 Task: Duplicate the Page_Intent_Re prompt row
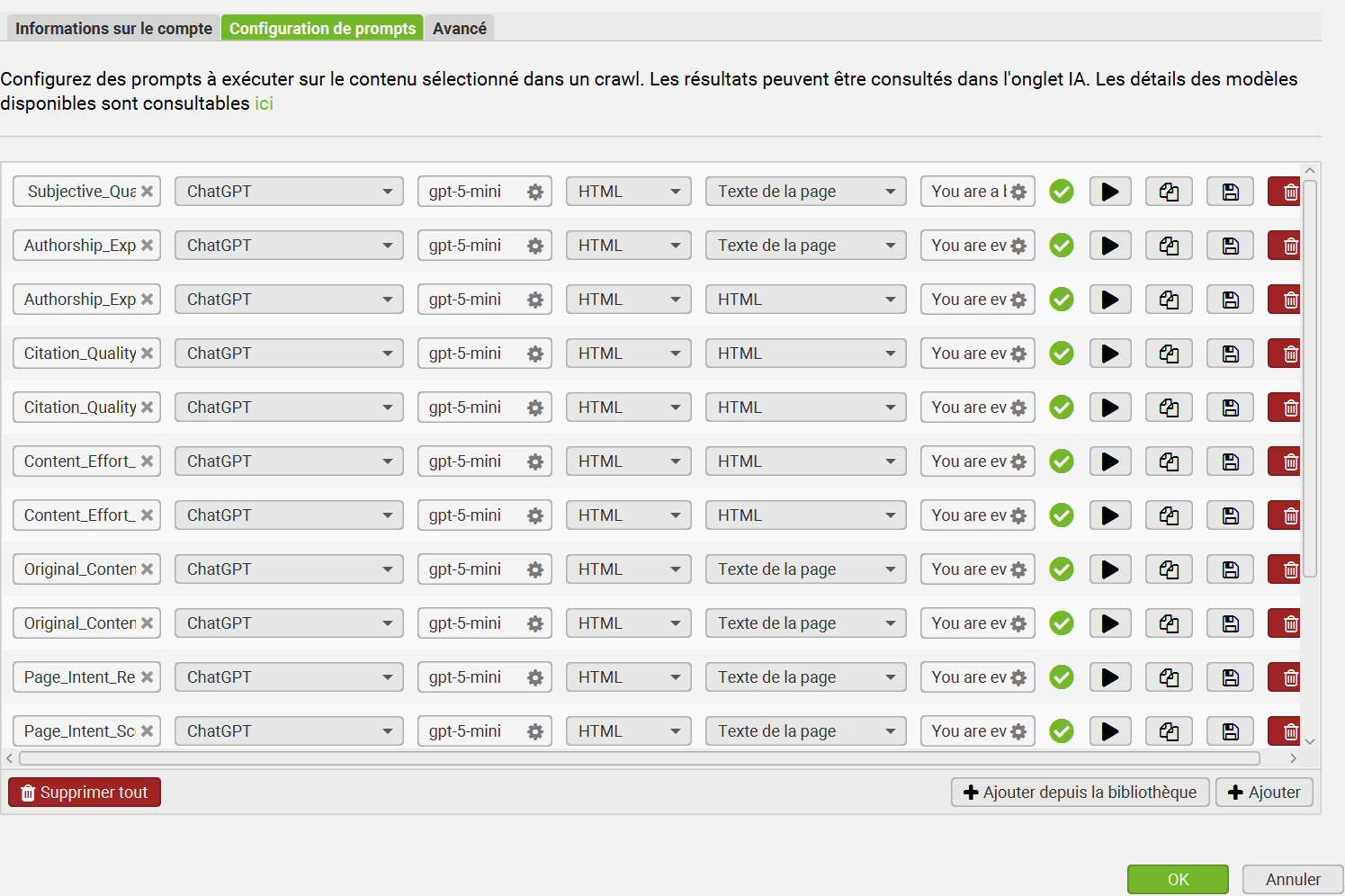click(x=1169, y=677)
